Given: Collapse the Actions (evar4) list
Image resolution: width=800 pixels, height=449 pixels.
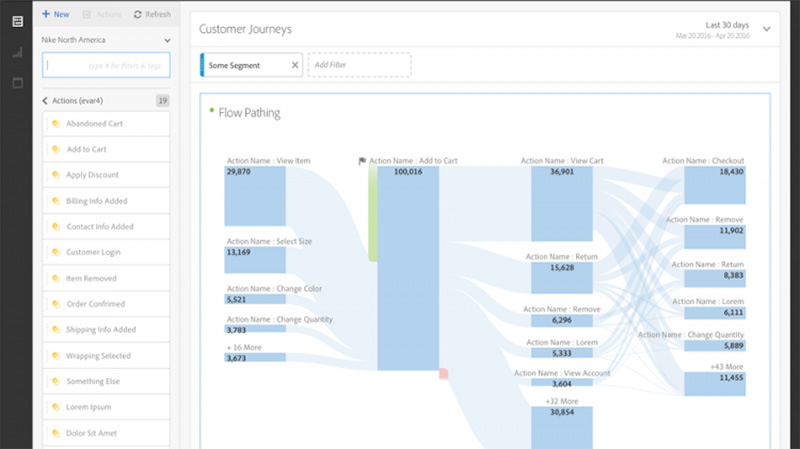Looking at the screenshot, I should coord(46,101).
